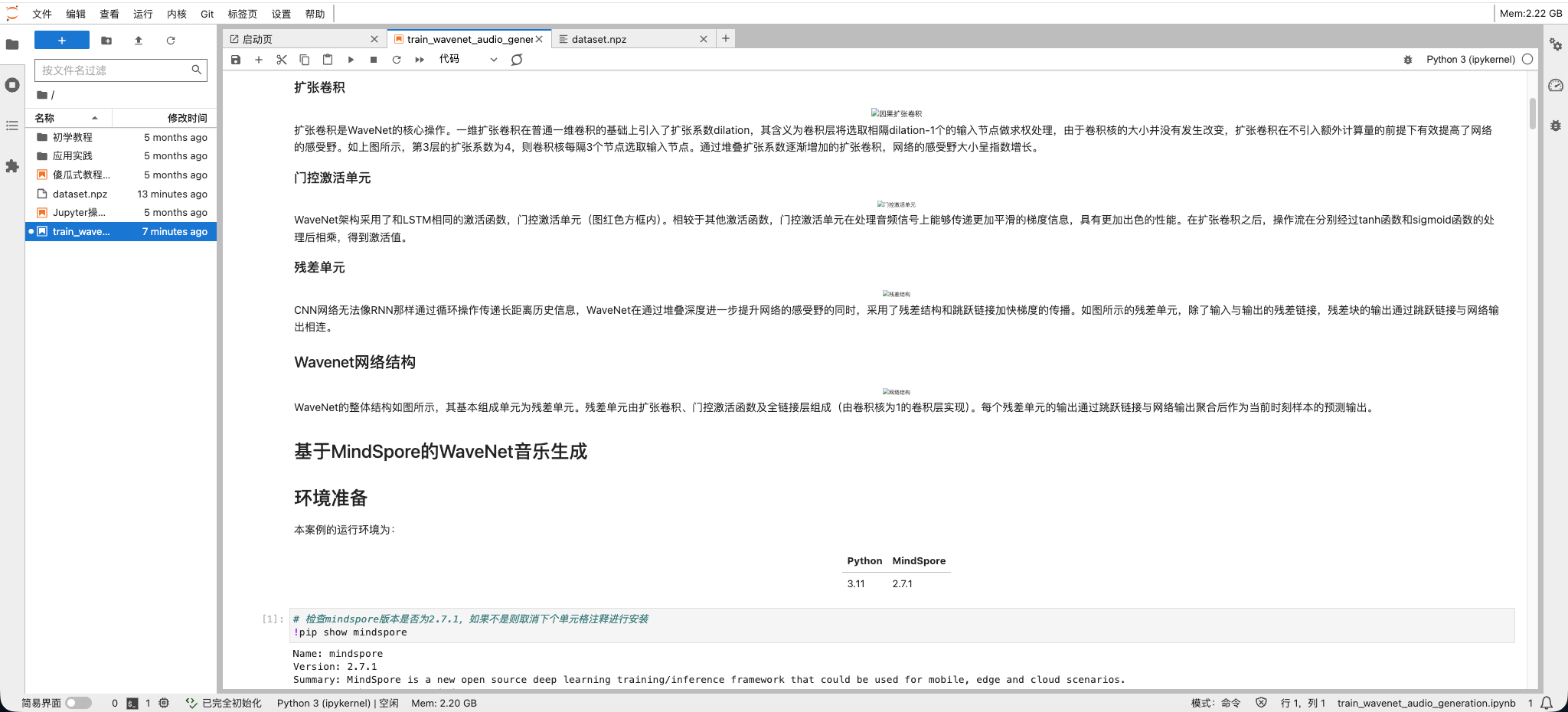Click Mem: 2.20 GB in status bar
This screenshot has width=1568, height=712.
click(444, 703)
